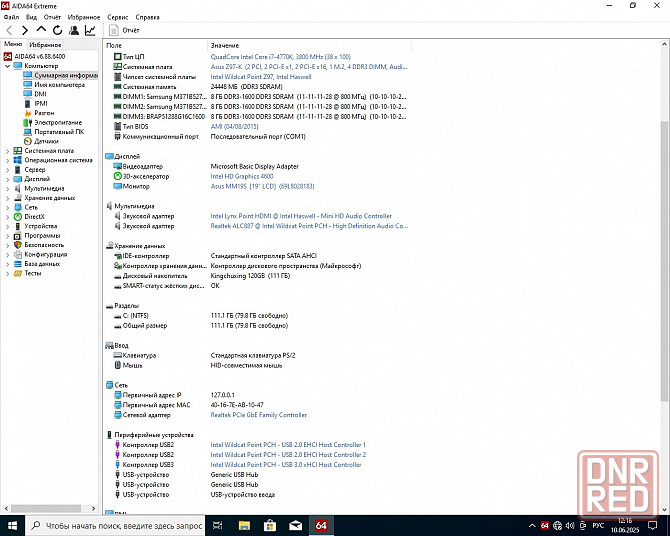Open the Файл menu
The image size is (670, 536).
[x=11, y=17]
